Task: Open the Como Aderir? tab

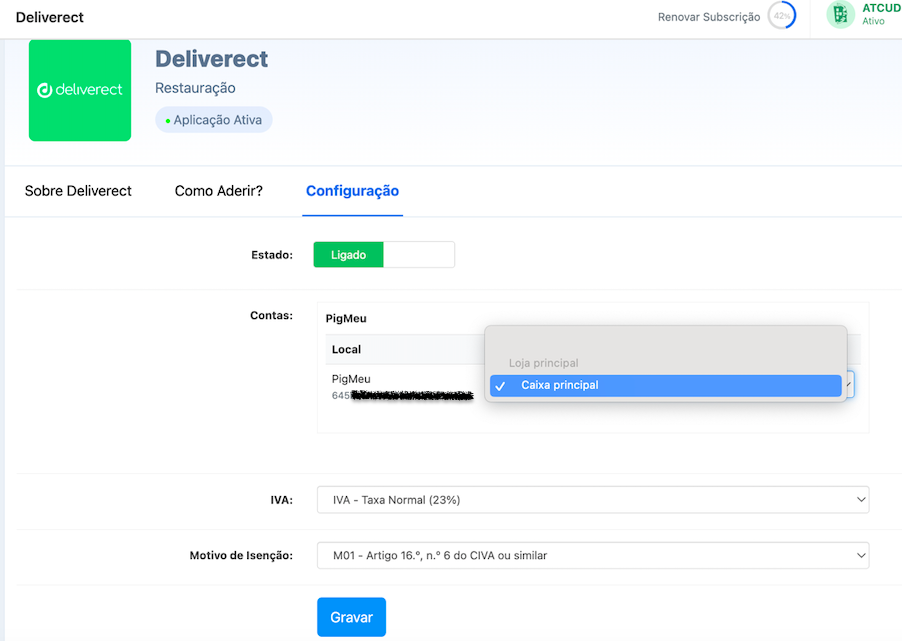Action: pos(218,191)
